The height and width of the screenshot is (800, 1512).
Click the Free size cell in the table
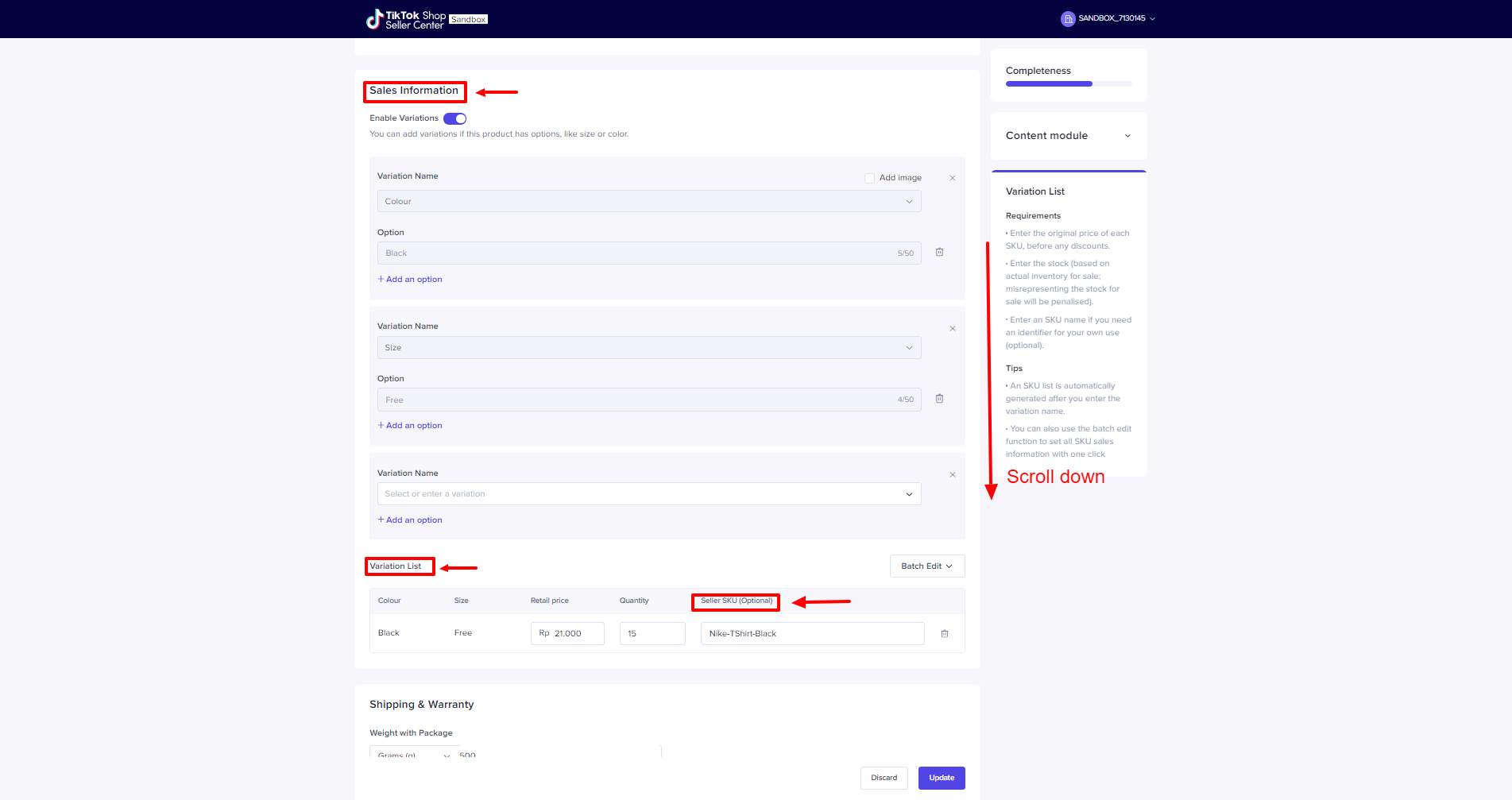[x=463, y=633]
